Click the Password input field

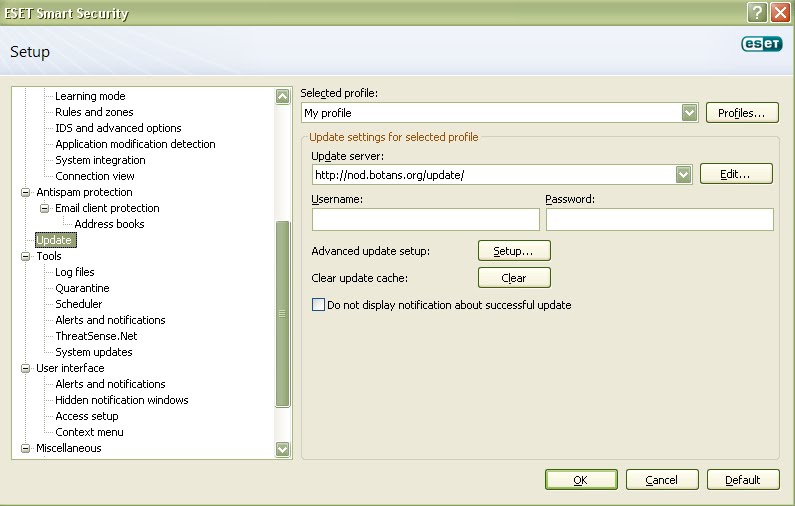click(x=660, y=220)
